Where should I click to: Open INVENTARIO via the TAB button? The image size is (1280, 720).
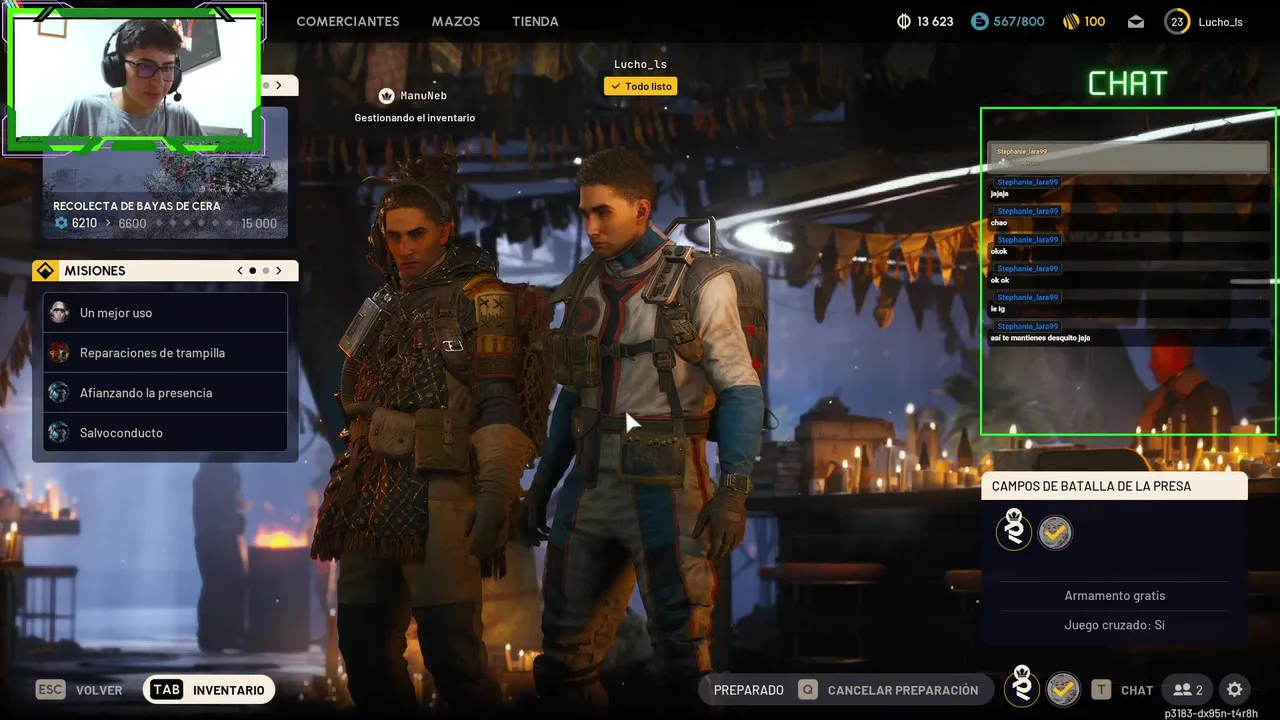(x=209, y=690)
